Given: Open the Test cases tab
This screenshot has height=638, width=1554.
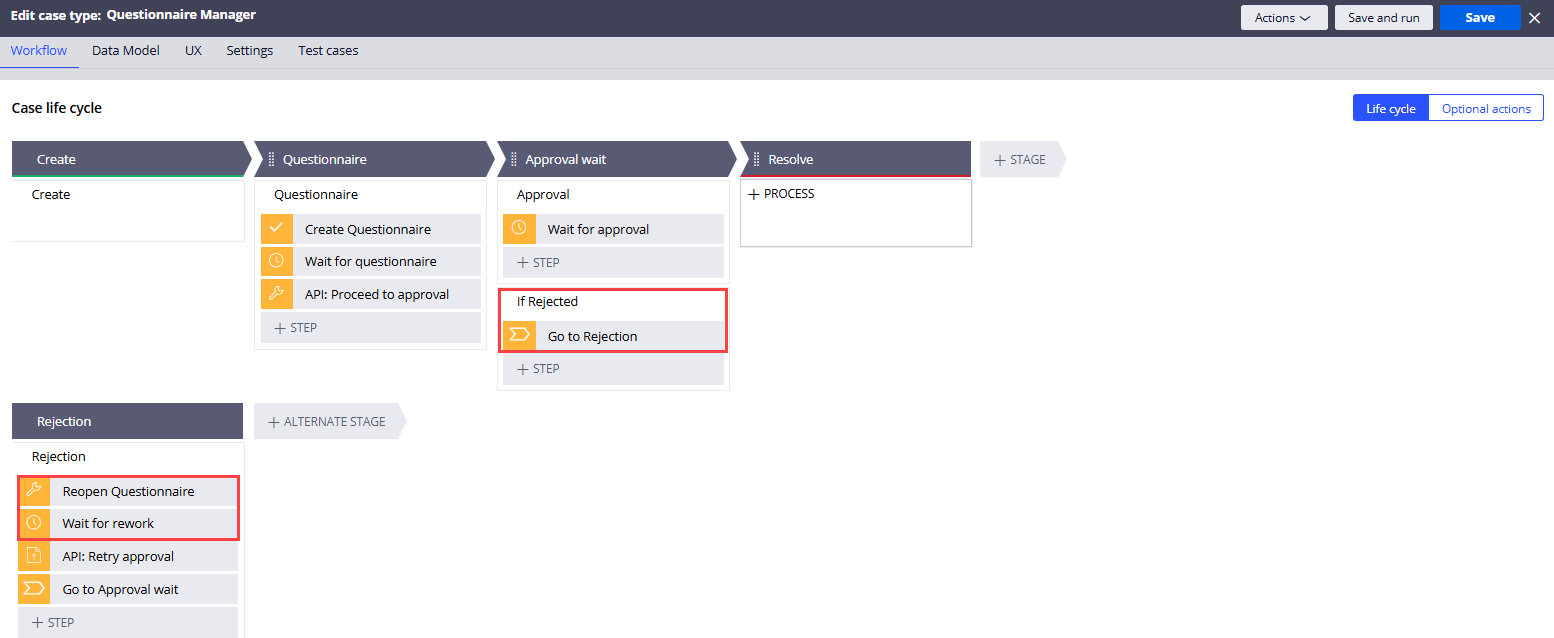Looking at the screenshot, I should pos(328,50).
